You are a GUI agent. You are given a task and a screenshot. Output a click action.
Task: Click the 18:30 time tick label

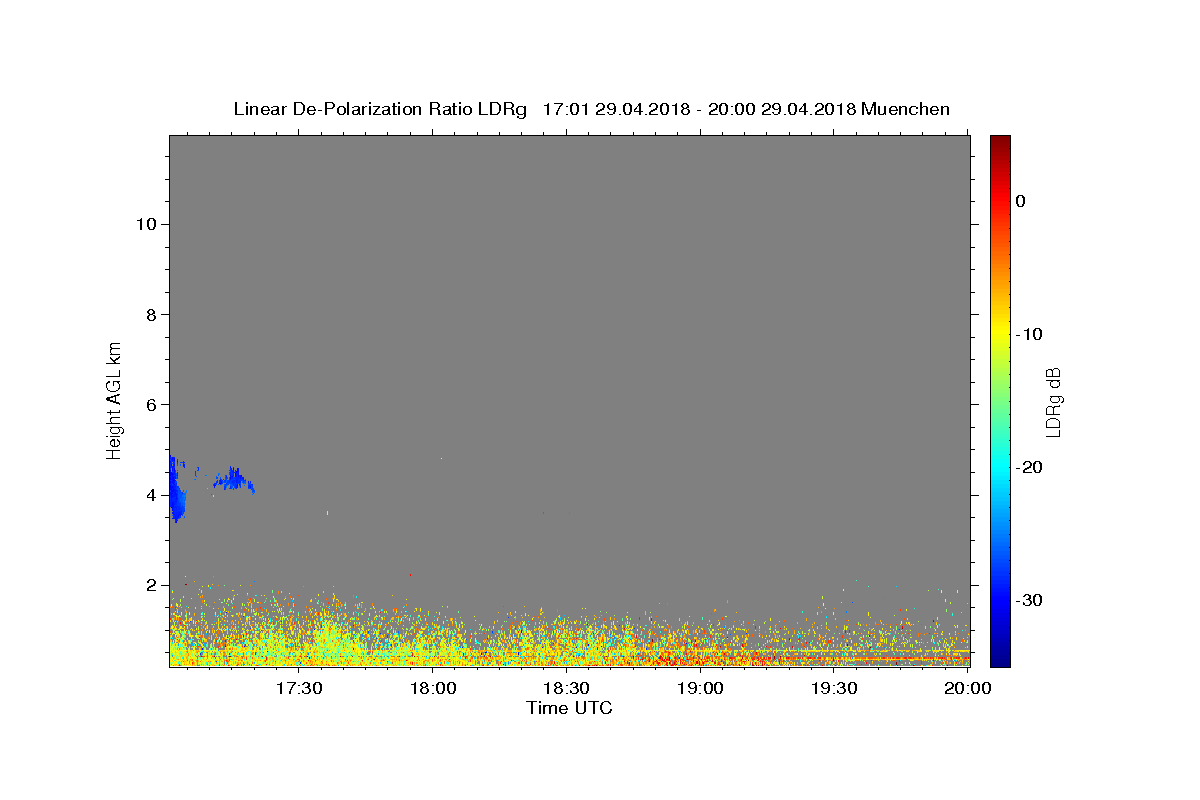pos(566,689)
